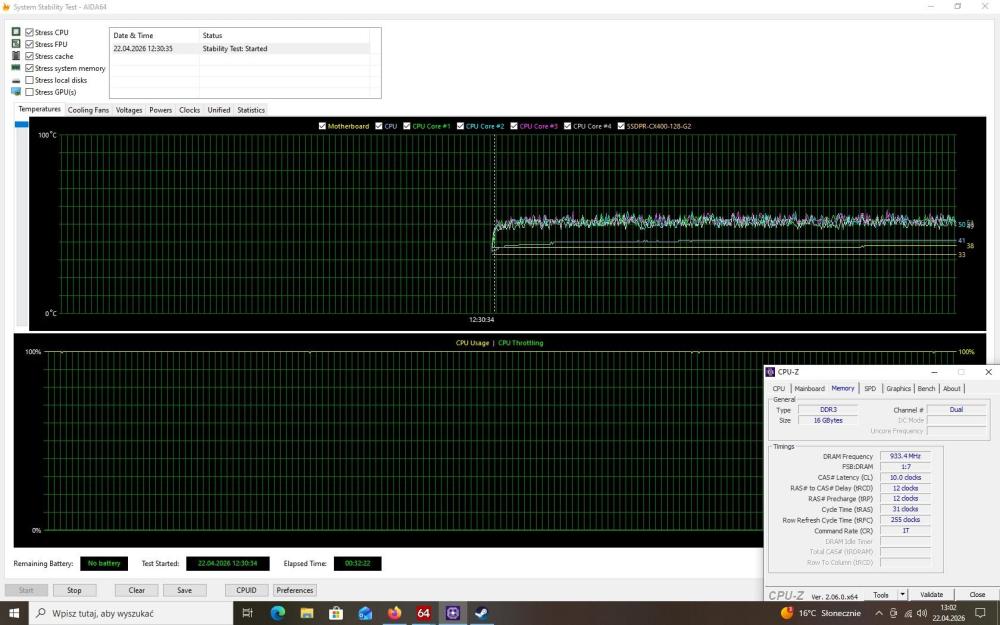Switch to the Temperatures tab

(40, 109)
